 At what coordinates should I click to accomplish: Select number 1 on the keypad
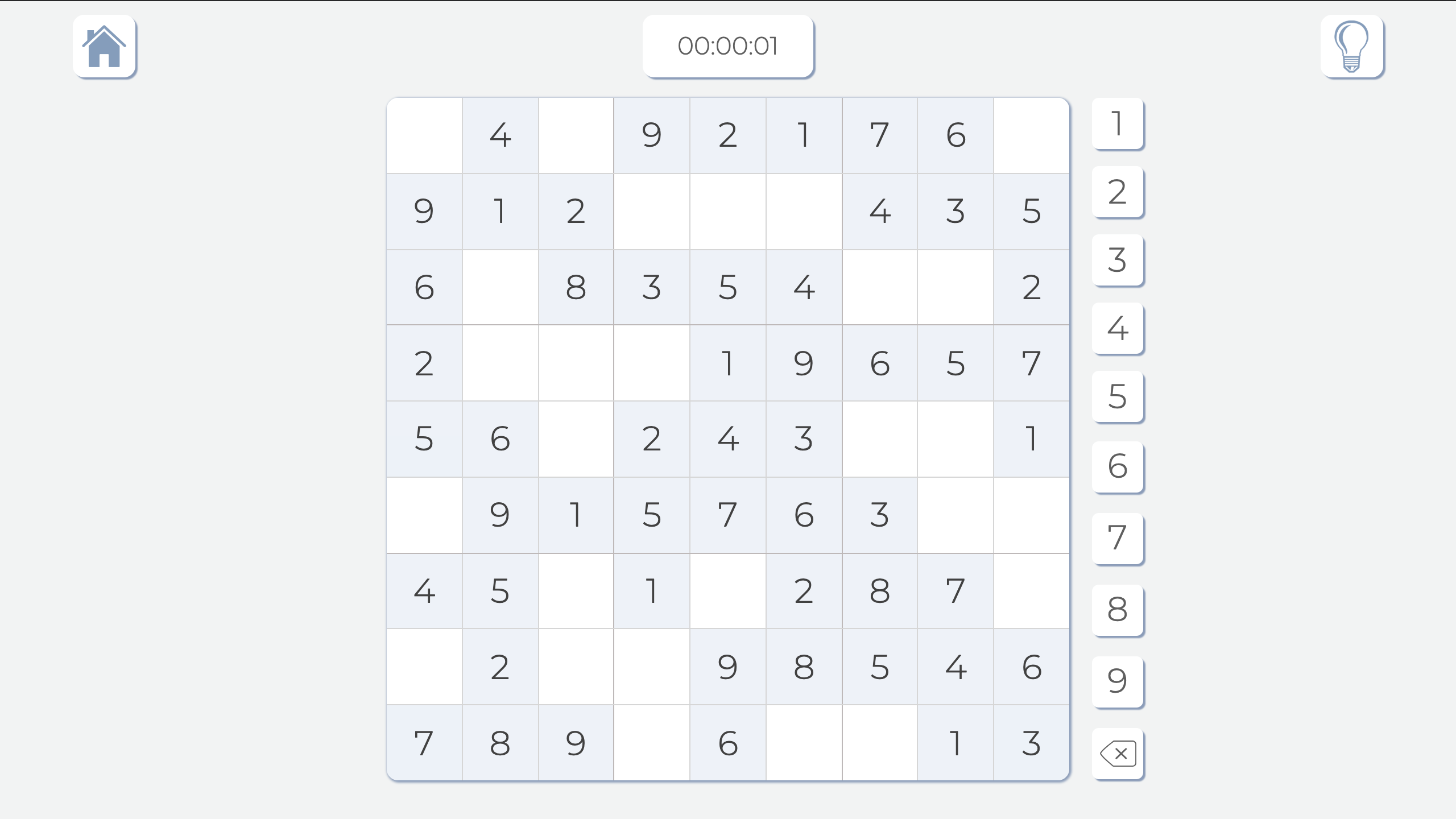coord(1118,123)
